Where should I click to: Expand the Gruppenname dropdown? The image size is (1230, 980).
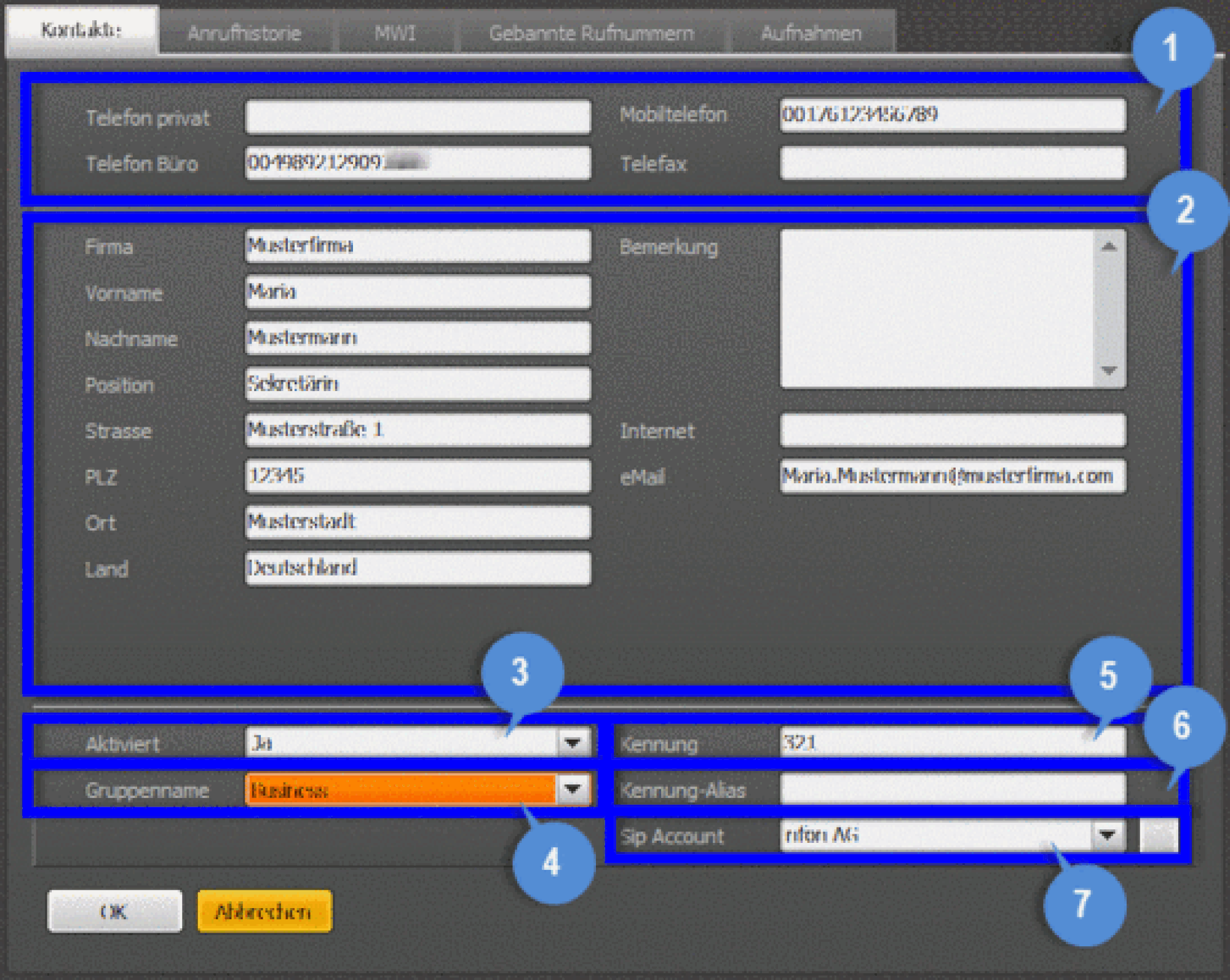coord(573,789)
